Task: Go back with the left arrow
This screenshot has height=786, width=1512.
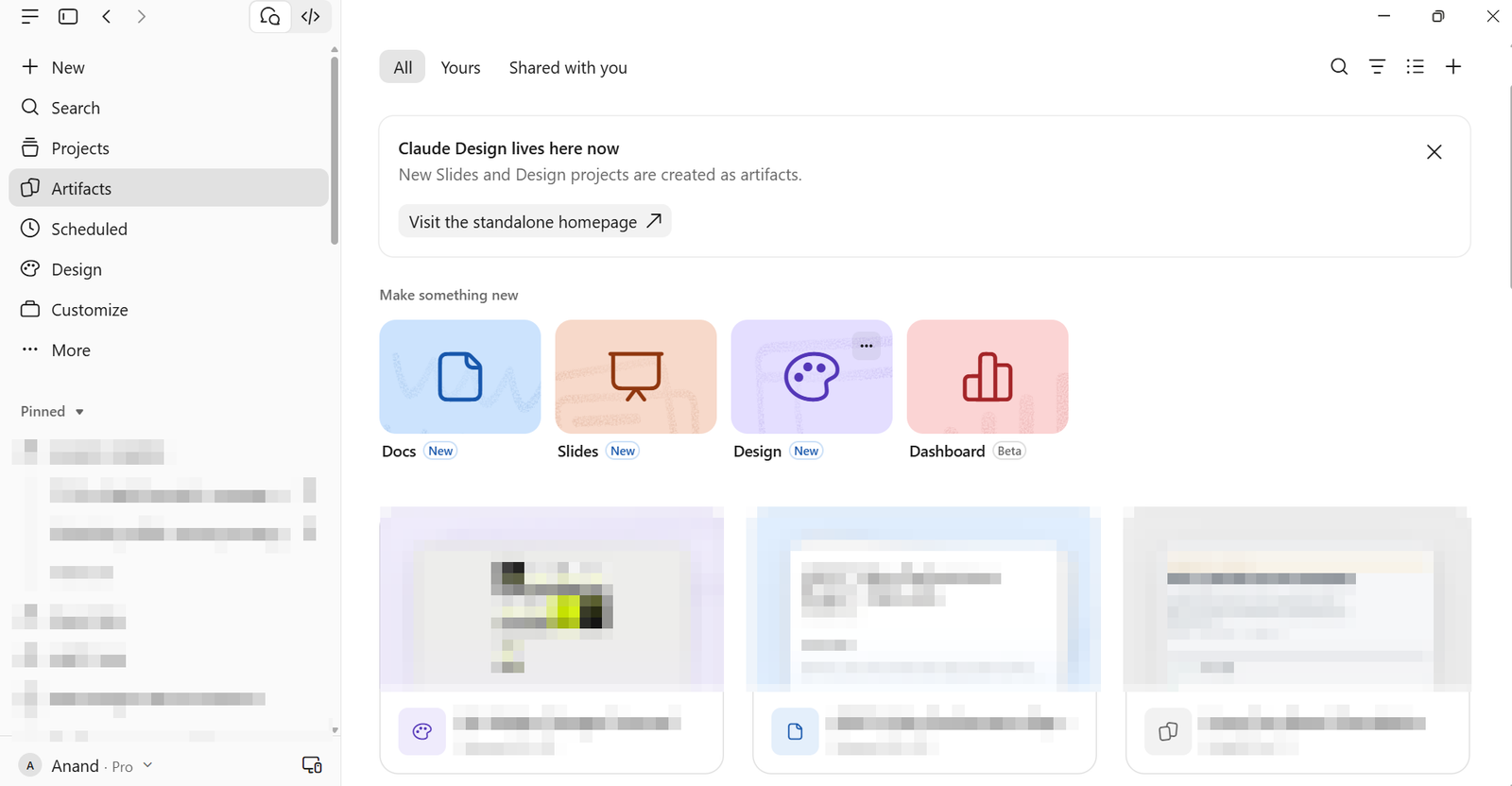Action: 107,17
